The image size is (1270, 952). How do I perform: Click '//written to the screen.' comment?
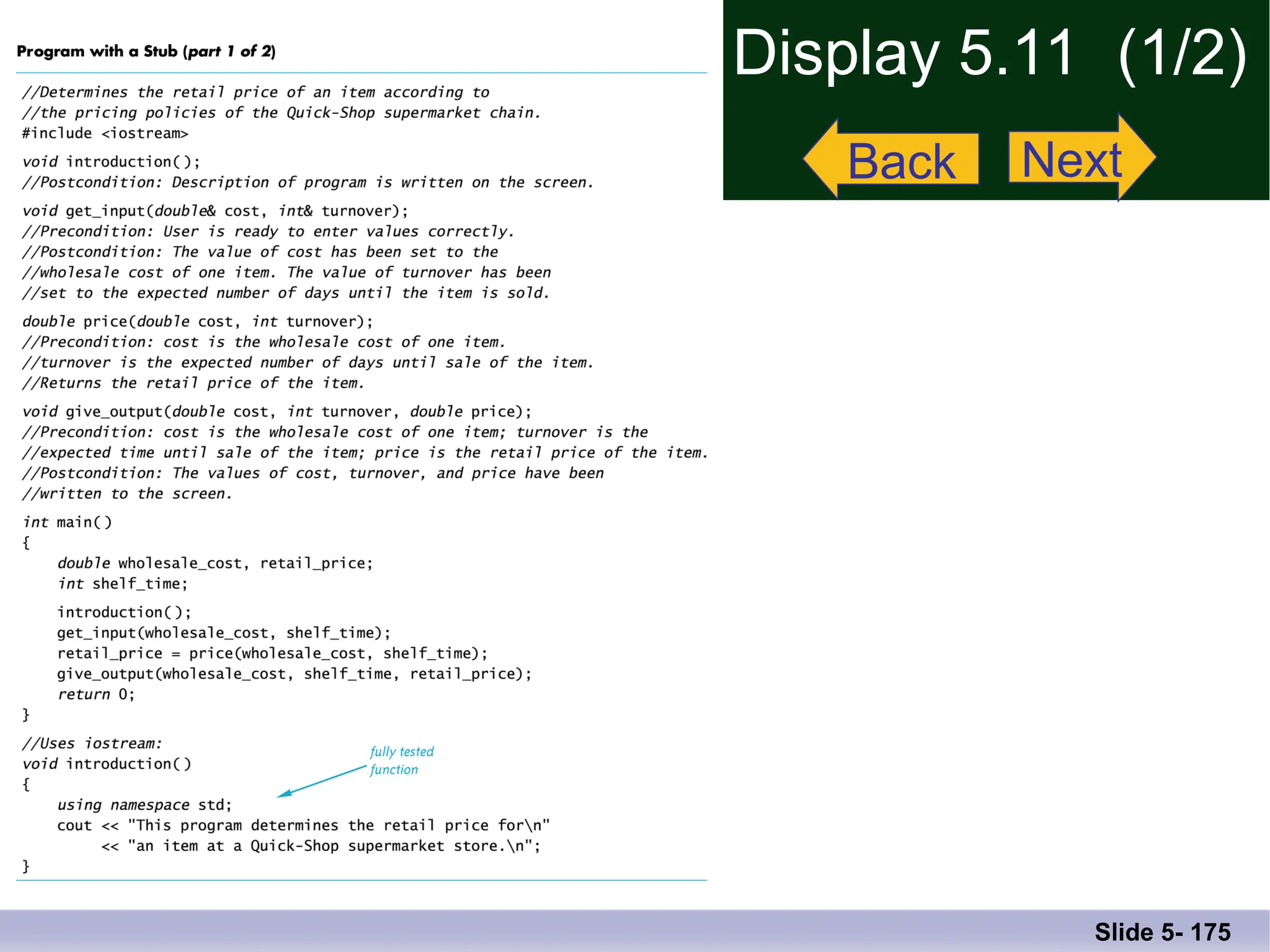tap(128, 493)
